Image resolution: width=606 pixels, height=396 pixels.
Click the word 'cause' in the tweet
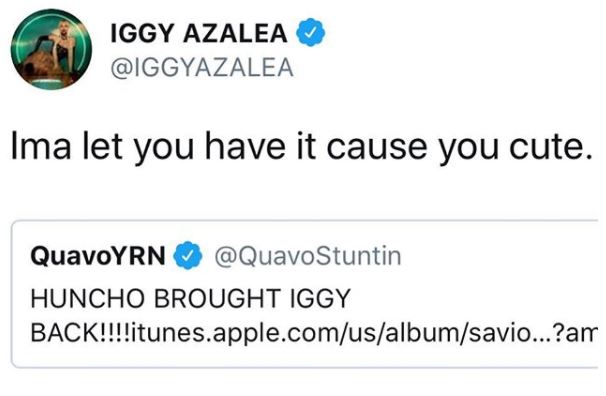(378, 147)
